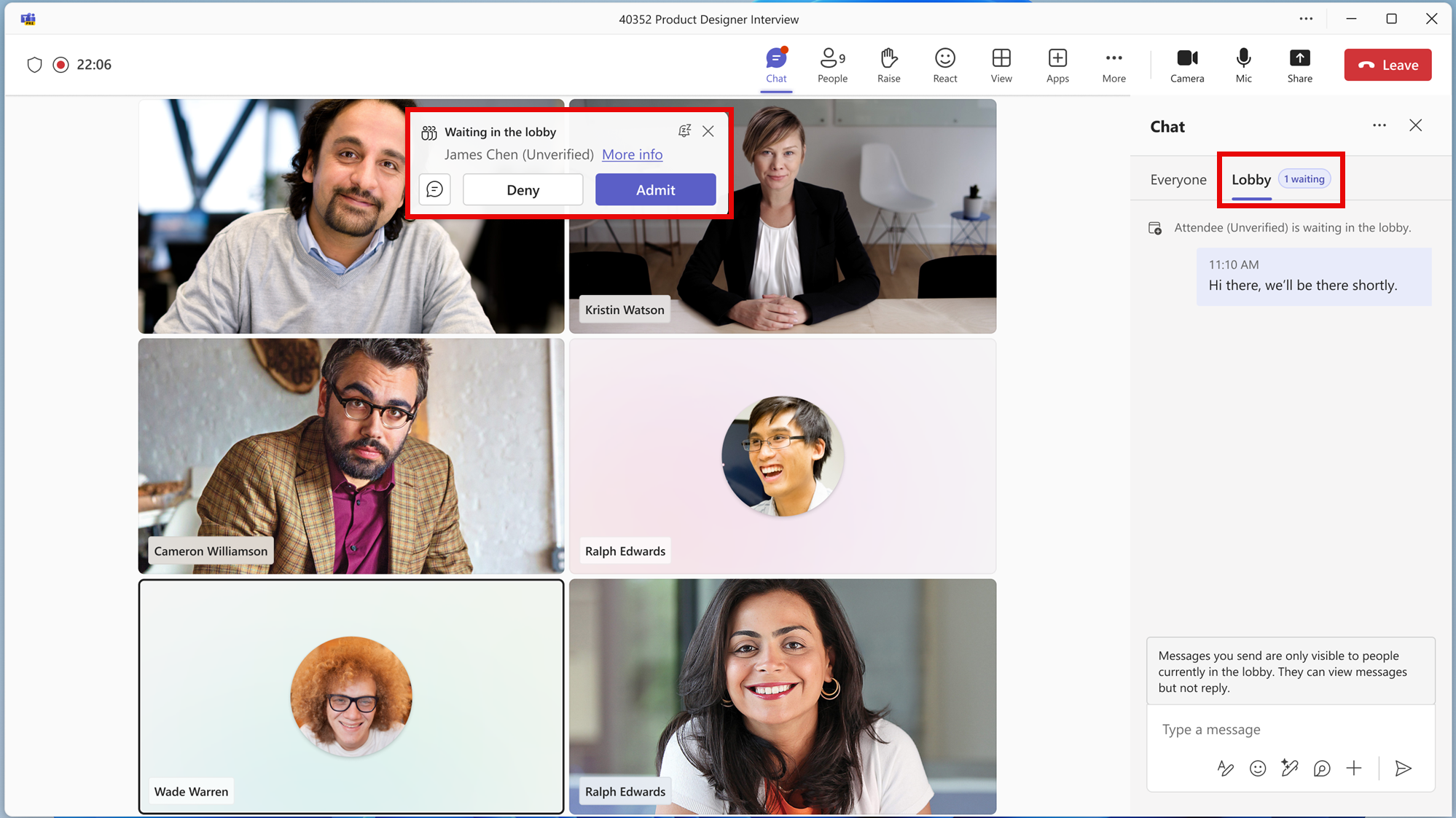1456x818 pixels.
Task: Raise your hand in the meeting
Action: coord(888,65)
